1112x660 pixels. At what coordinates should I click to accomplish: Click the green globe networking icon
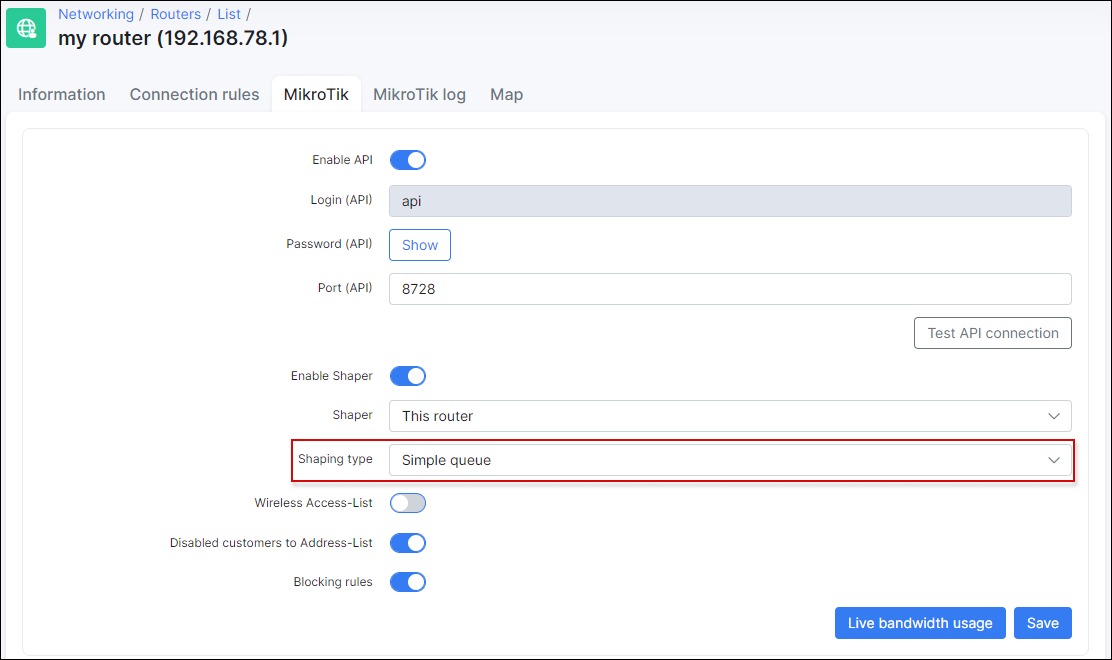(26, 28)
